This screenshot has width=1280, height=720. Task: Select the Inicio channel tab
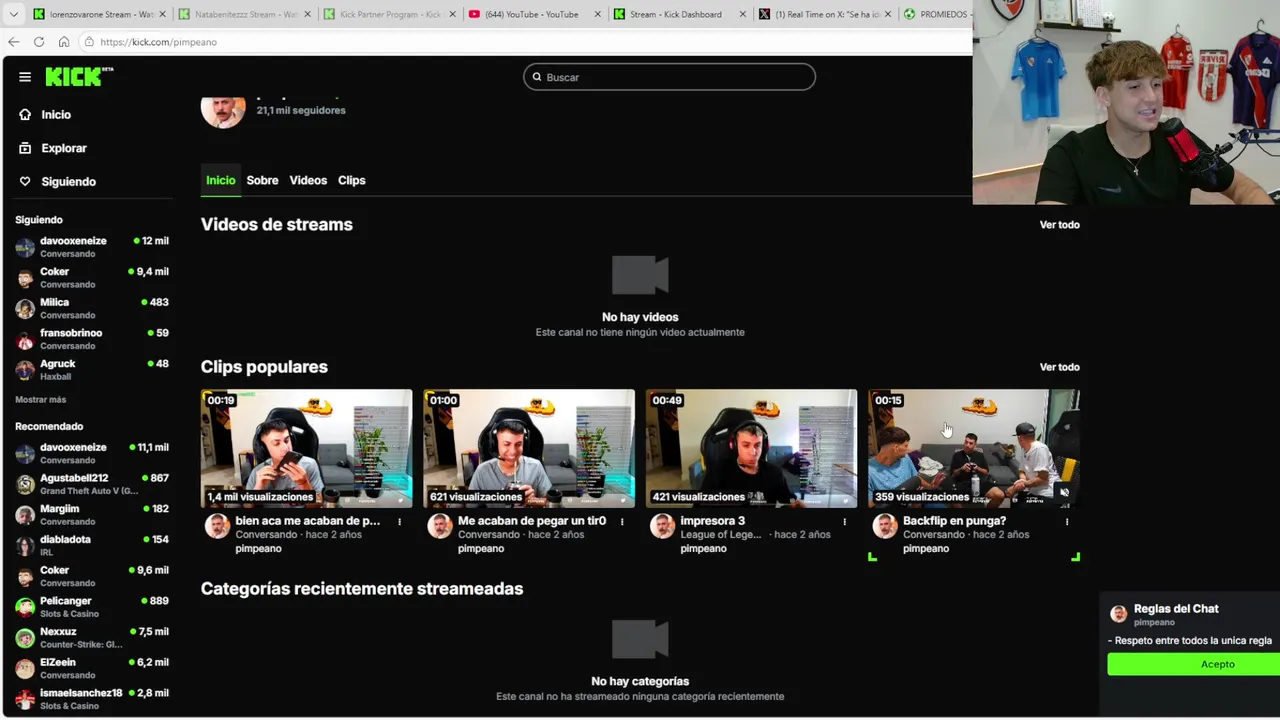click(x=220, y=180)
